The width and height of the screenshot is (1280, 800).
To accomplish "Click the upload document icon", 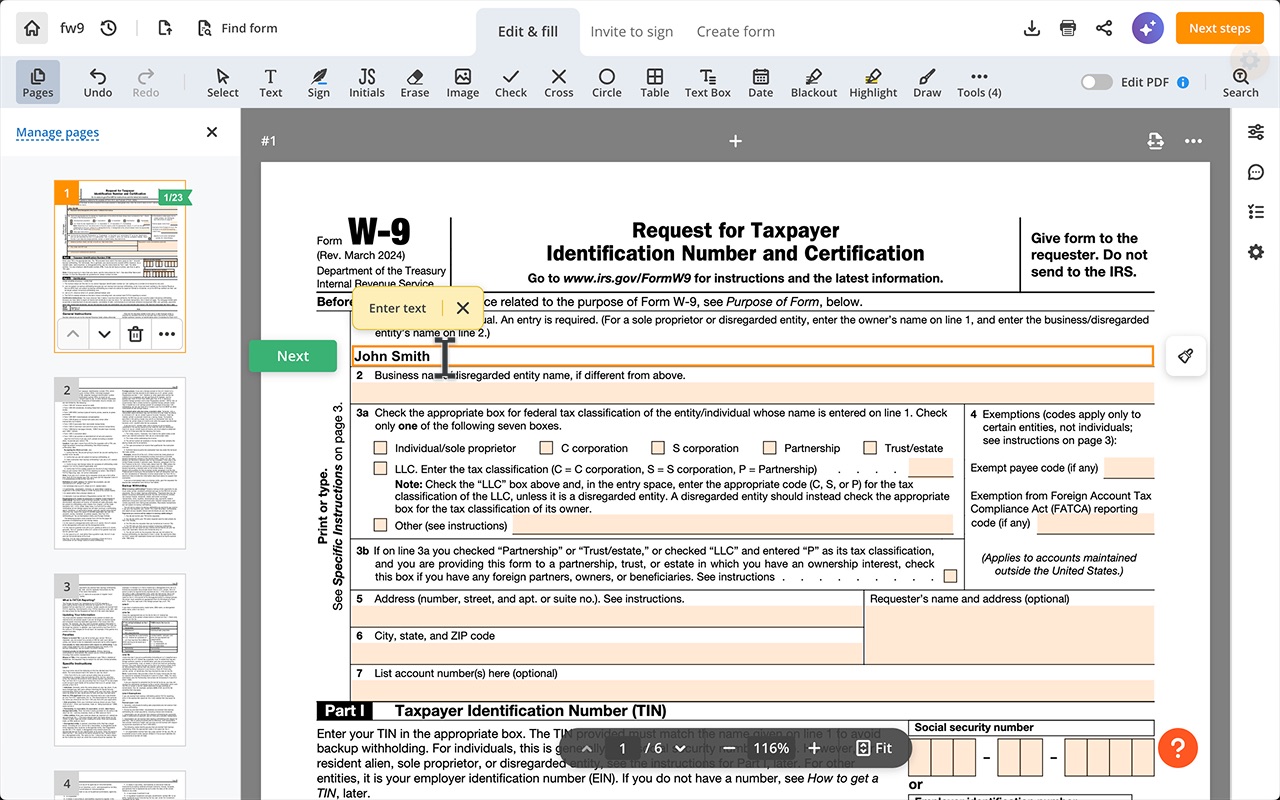I will (166, 28).
